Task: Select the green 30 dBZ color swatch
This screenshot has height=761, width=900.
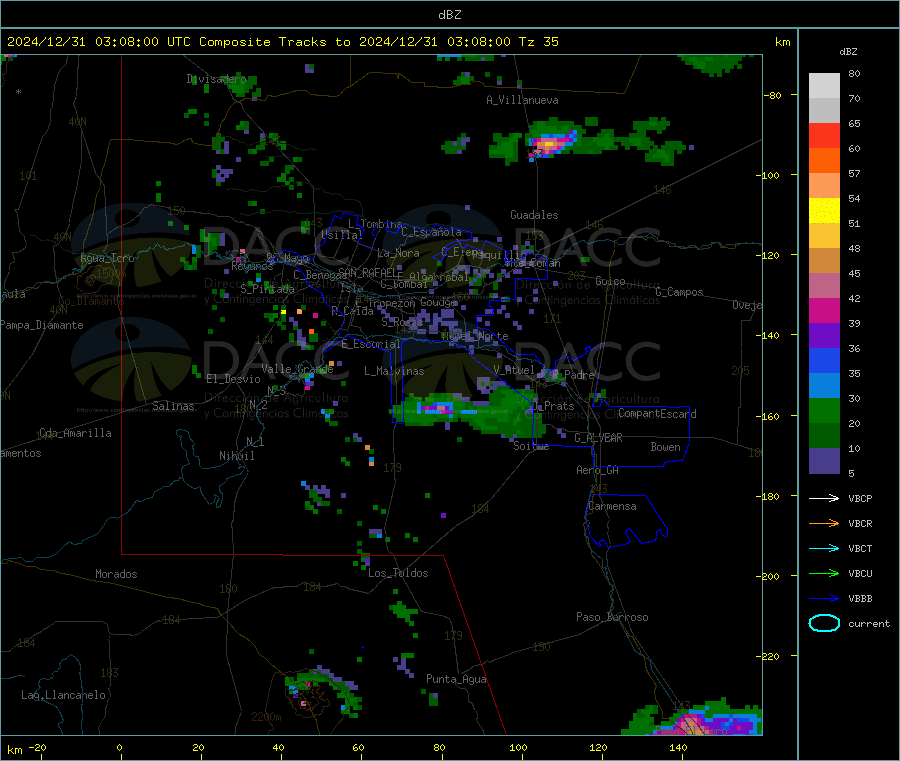Action: (x=824, y=410)
